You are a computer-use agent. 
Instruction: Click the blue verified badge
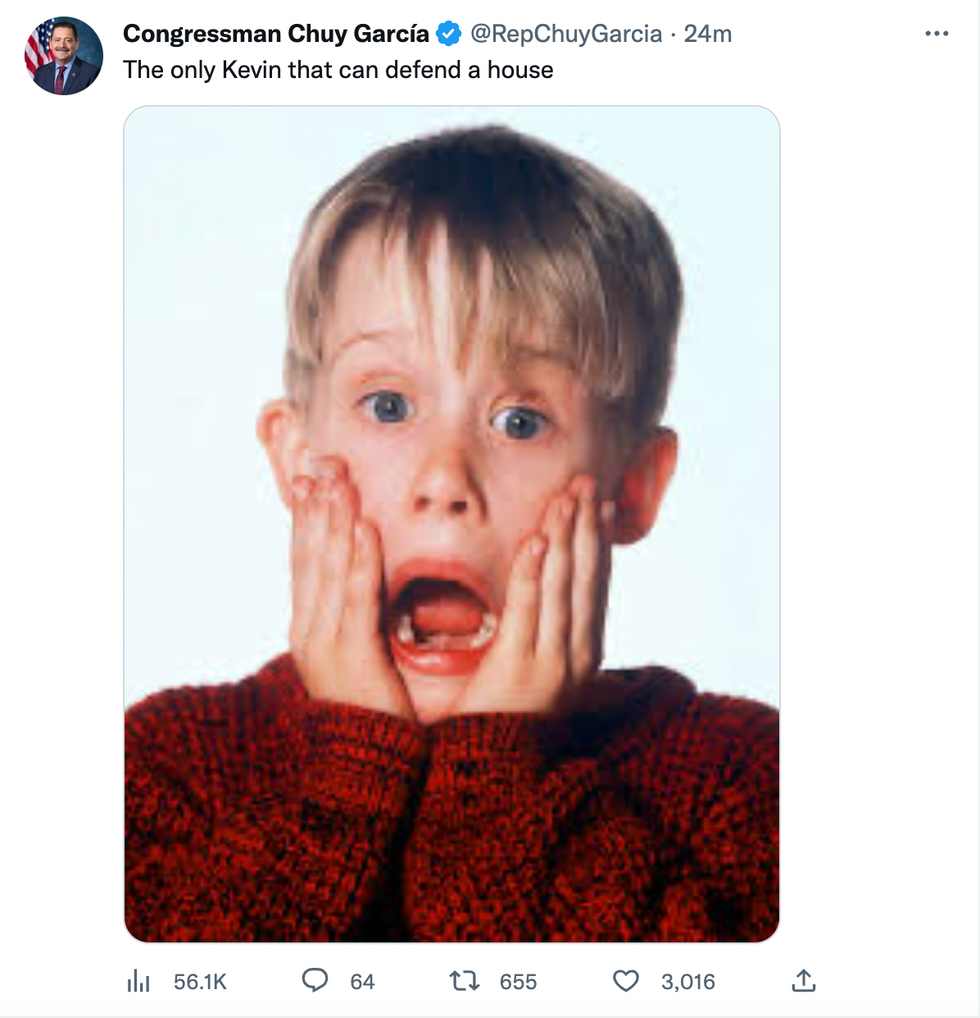[449, 34]
